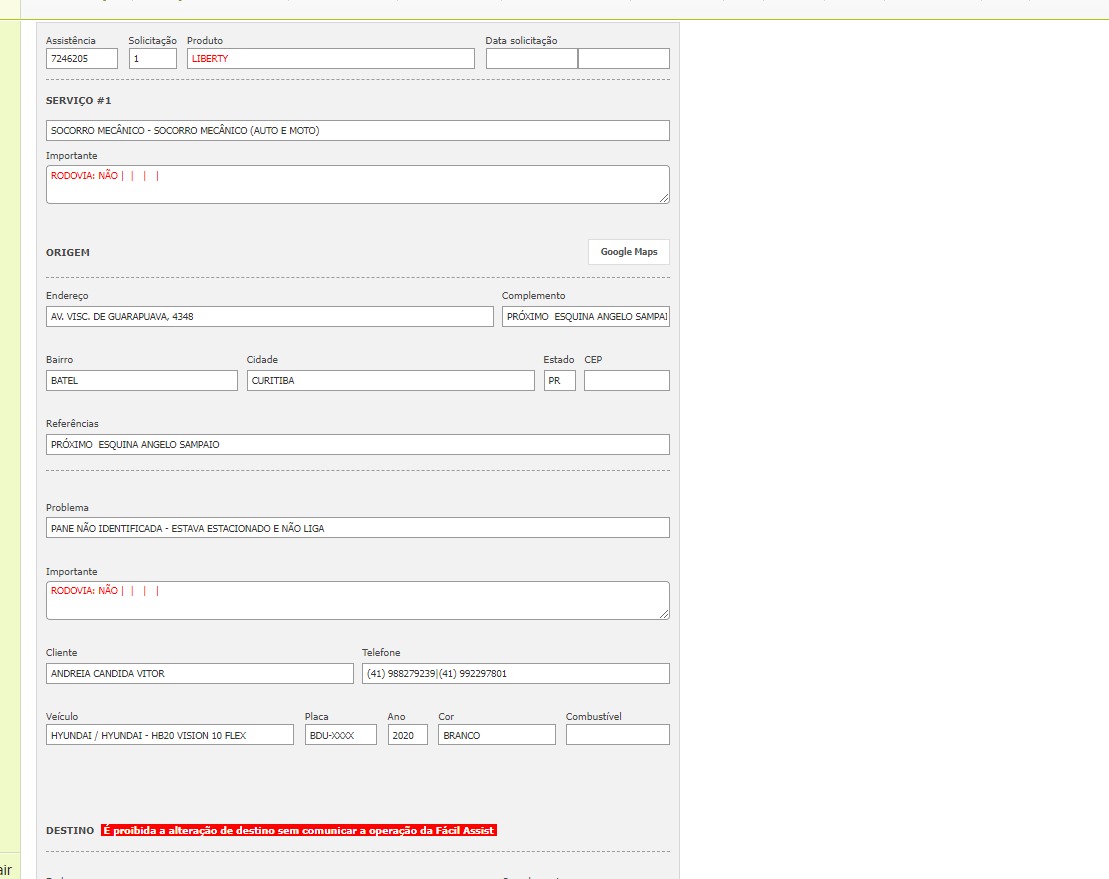Click the Cidade field showing CURITIBA

click(390, 381)
